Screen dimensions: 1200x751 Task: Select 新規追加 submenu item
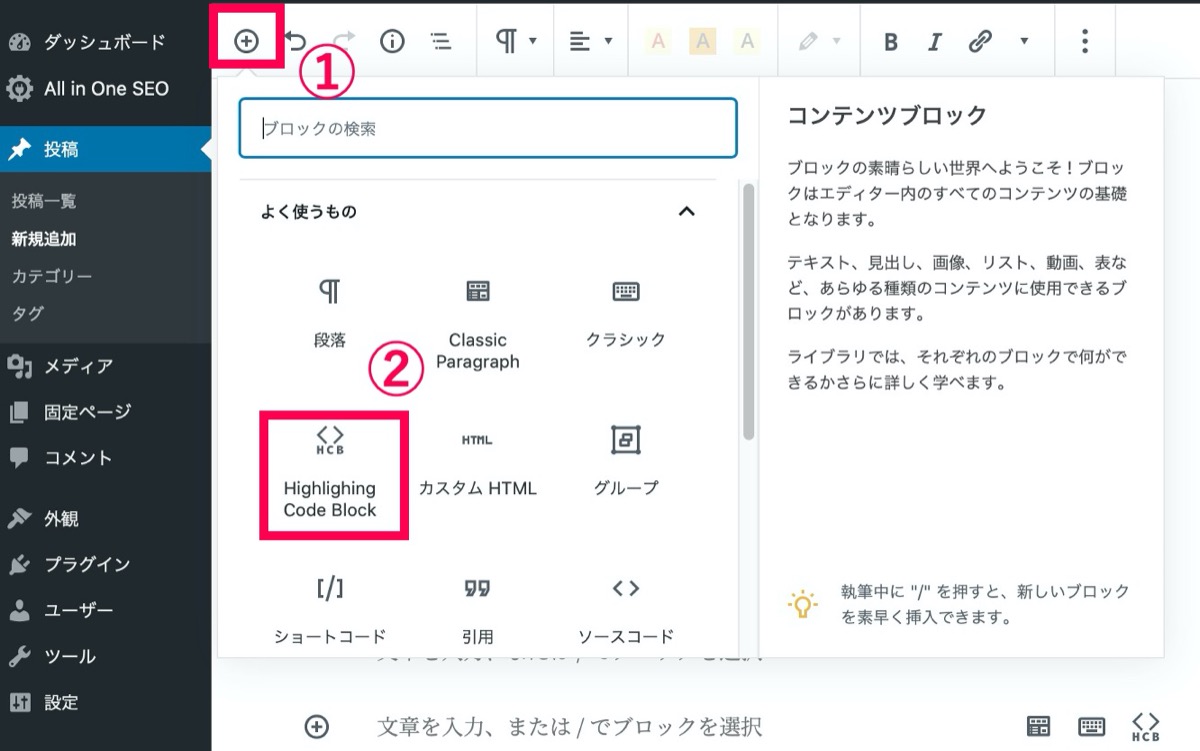(44, 239)
